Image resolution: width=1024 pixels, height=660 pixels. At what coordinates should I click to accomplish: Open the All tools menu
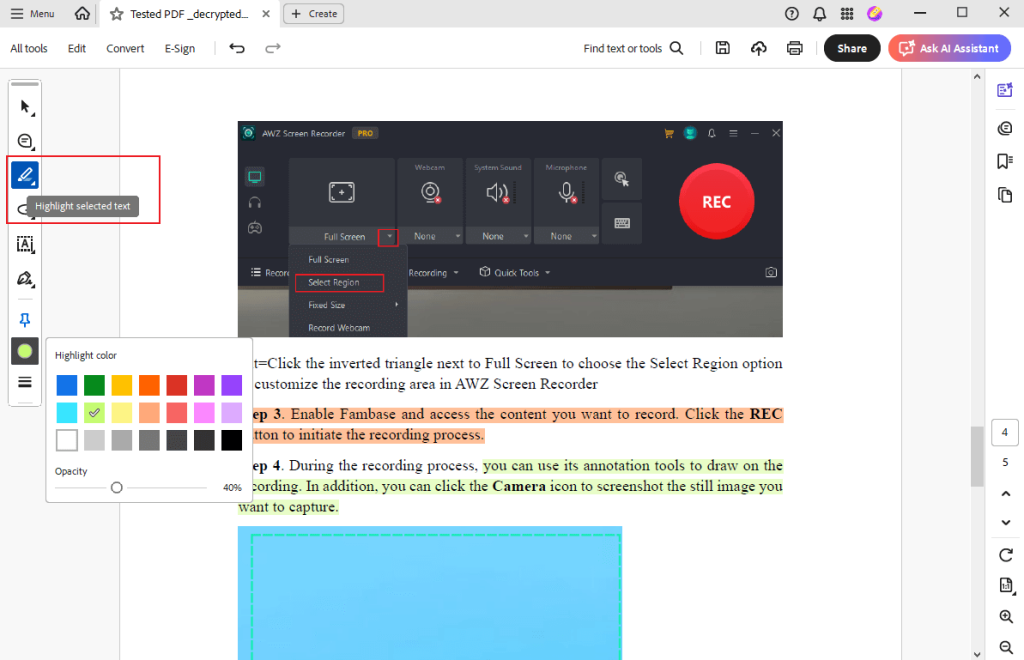pos(28,47)
